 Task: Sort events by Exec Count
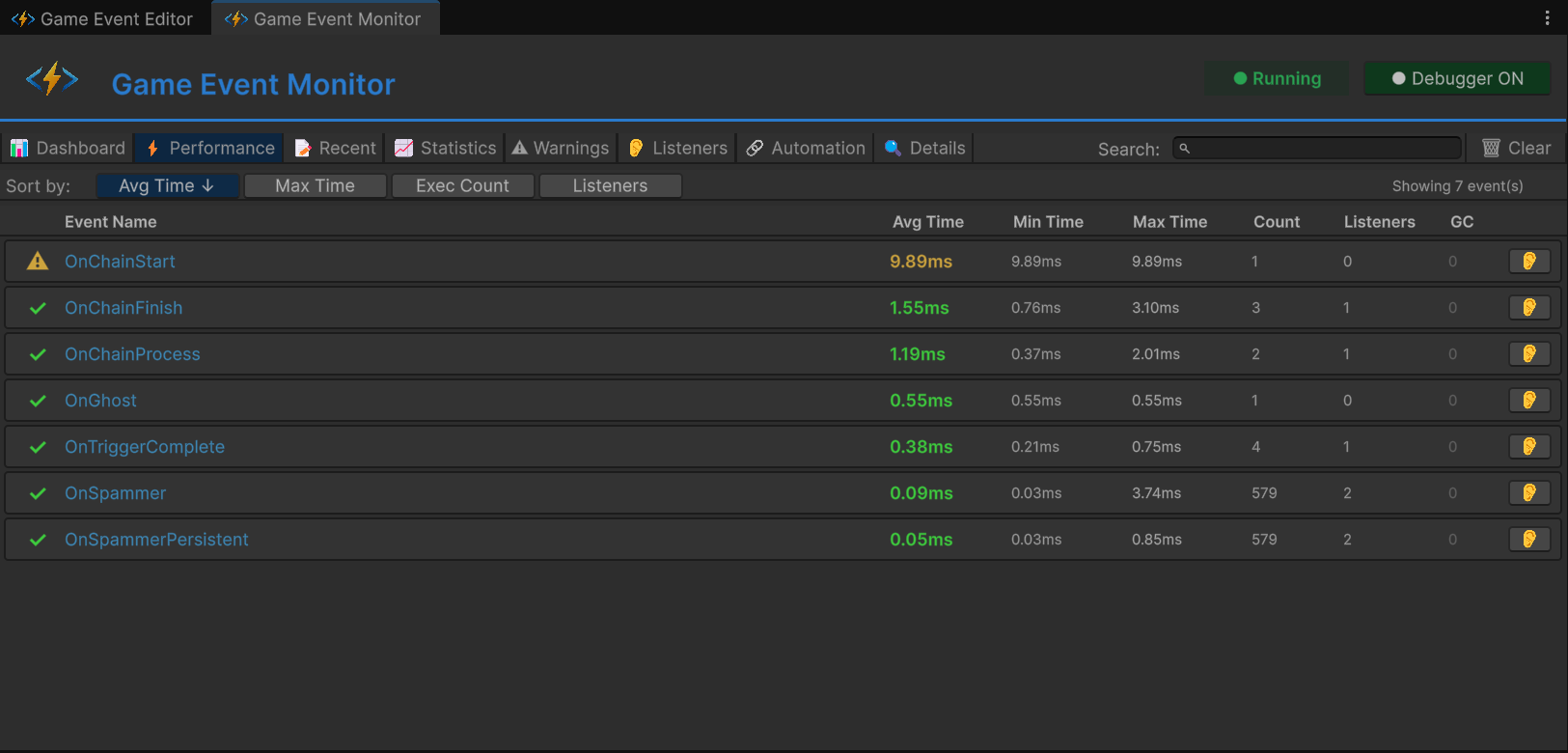point(462,186)
